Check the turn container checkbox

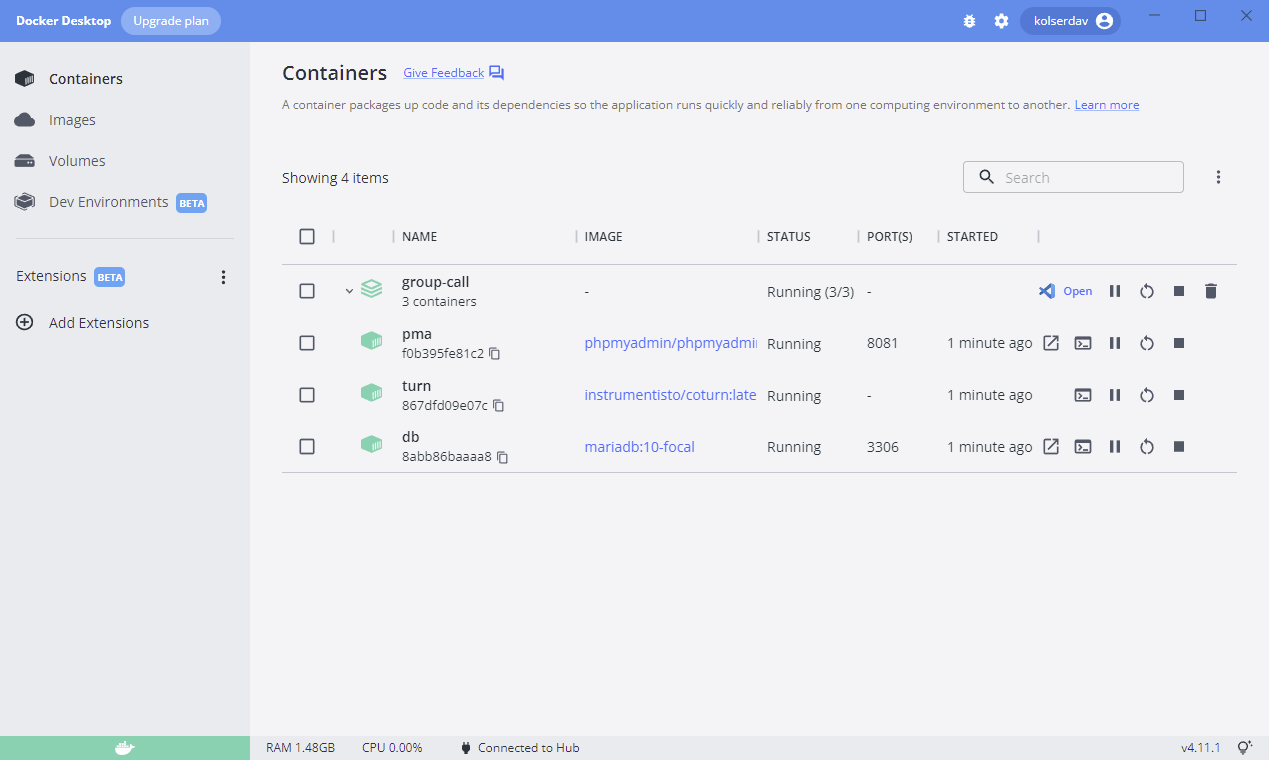coord(307,395)
